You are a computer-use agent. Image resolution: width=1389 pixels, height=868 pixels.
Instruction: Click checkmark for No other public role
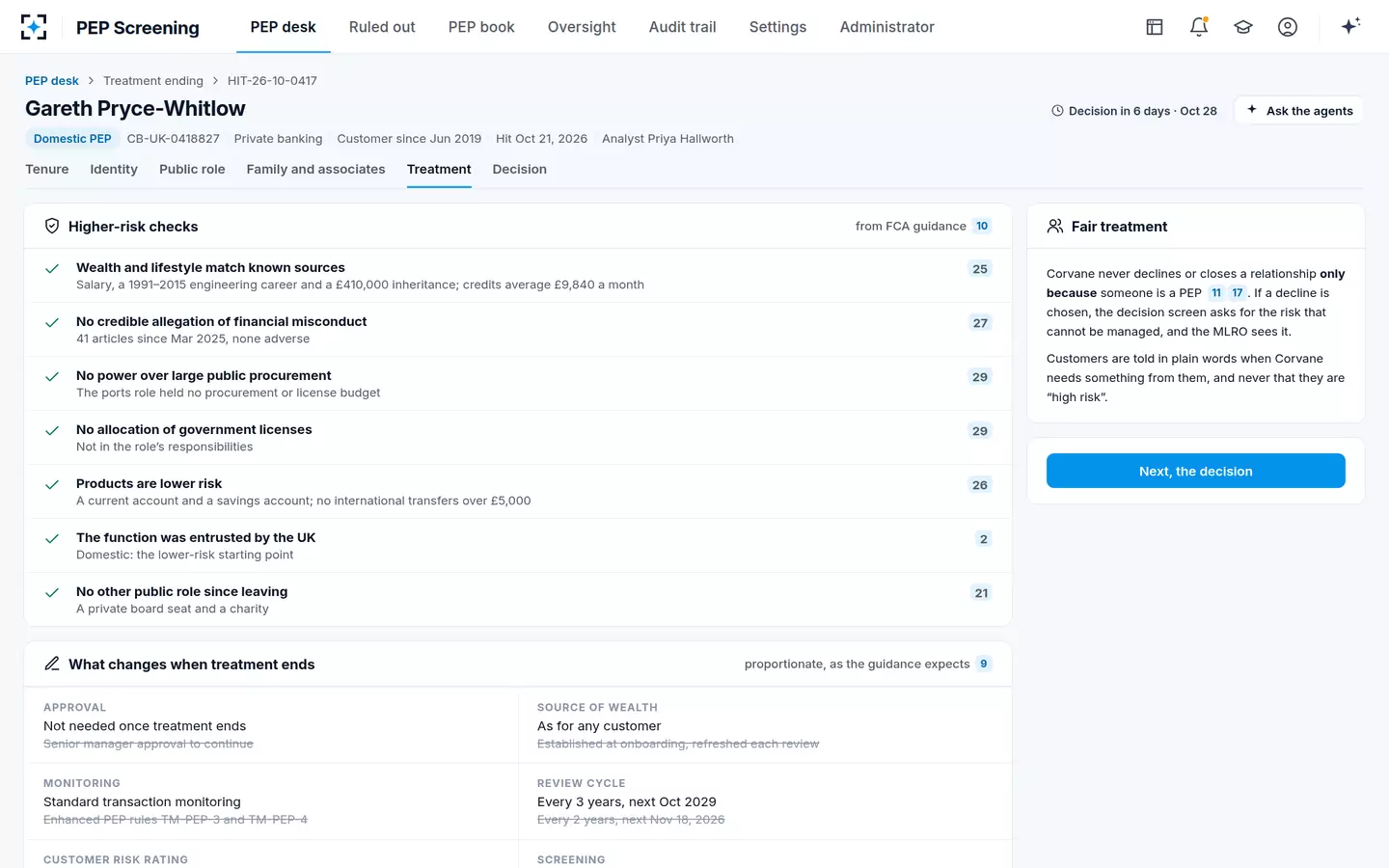[52, 593]
